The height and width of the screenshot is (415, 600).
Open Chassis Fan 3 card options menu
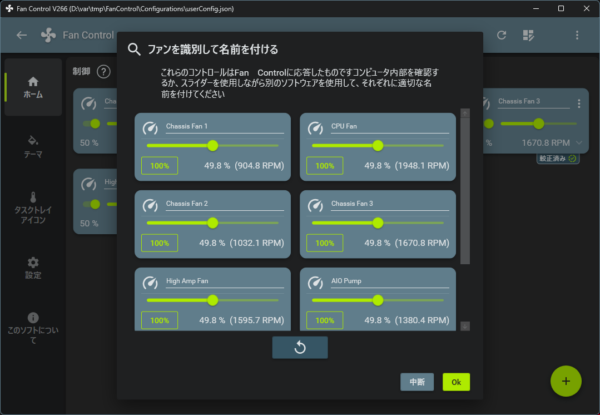coord(579,103)
